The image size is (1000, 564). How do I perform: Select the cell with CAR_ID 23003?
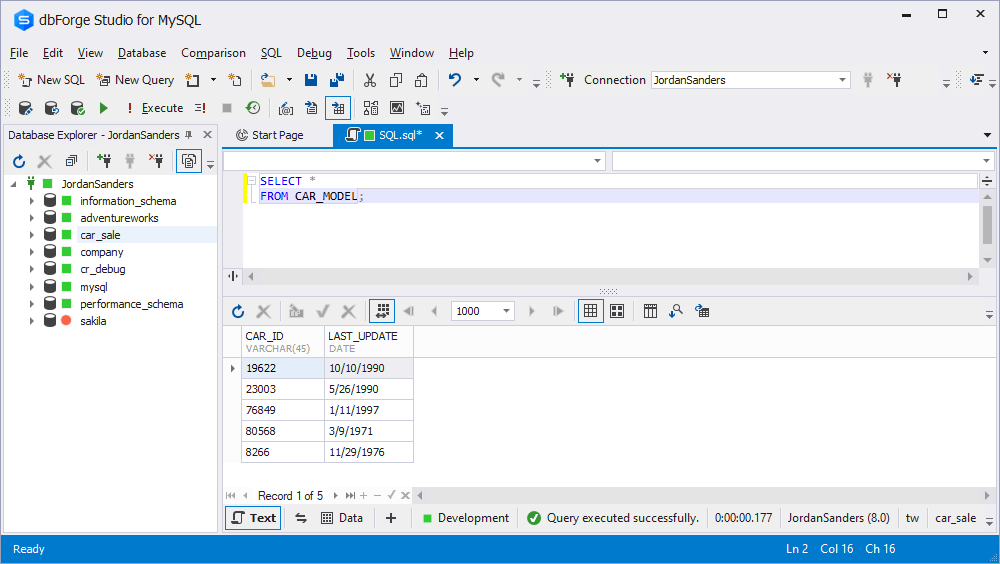pos(283,389)
